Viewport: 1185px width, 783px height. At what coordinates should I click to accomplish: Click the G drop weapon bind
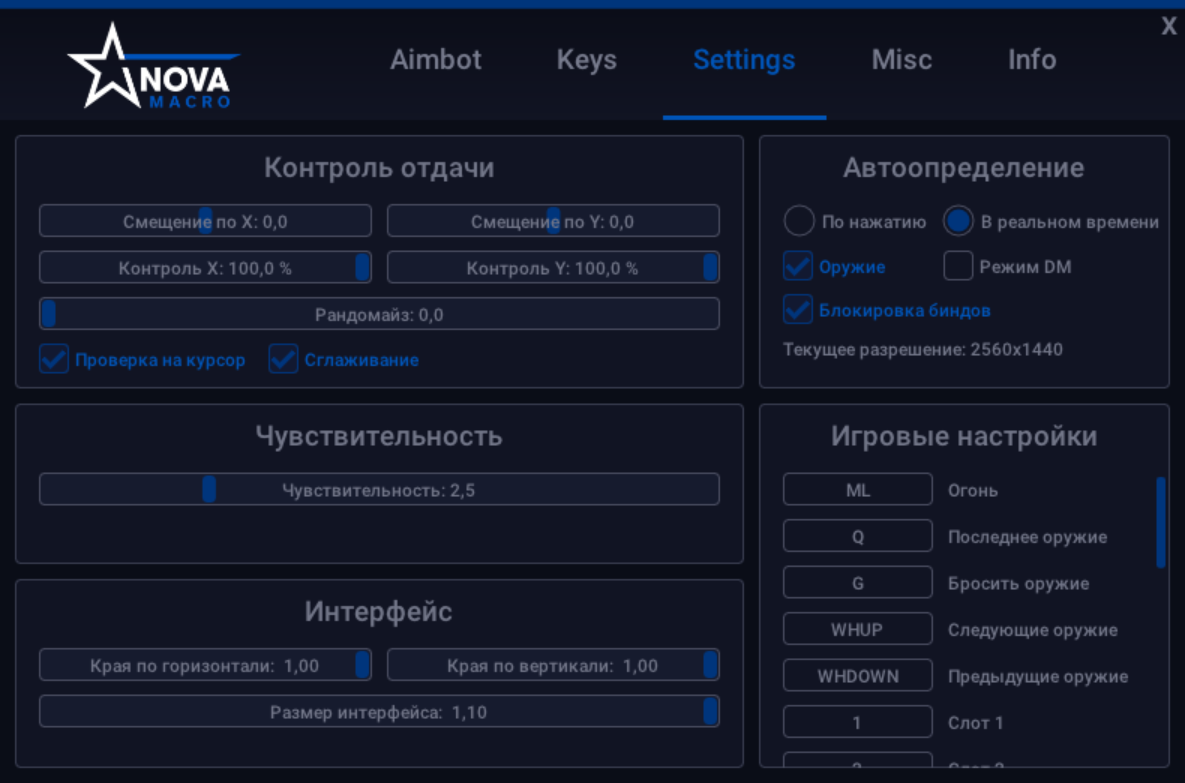coord(857,582)
